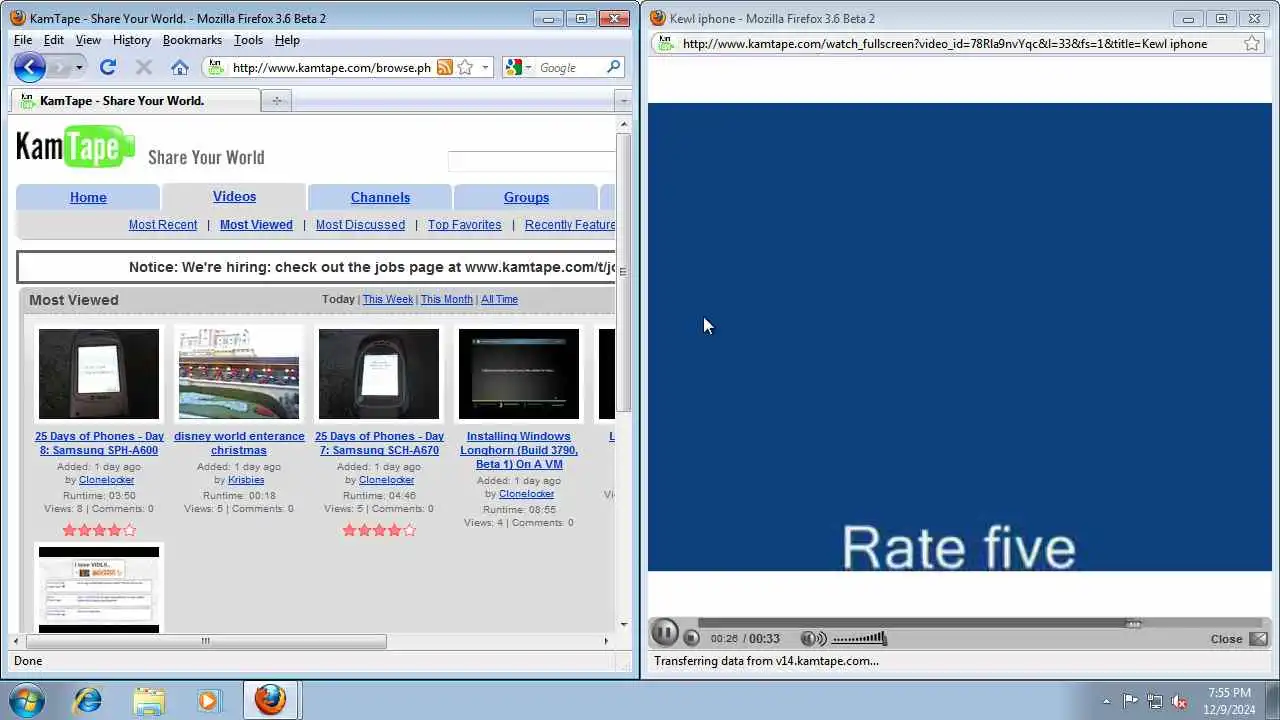The height and width of the screenshot is (720, 1280).
Task: Open a new tab with plus button
Action: click(277, 100)
